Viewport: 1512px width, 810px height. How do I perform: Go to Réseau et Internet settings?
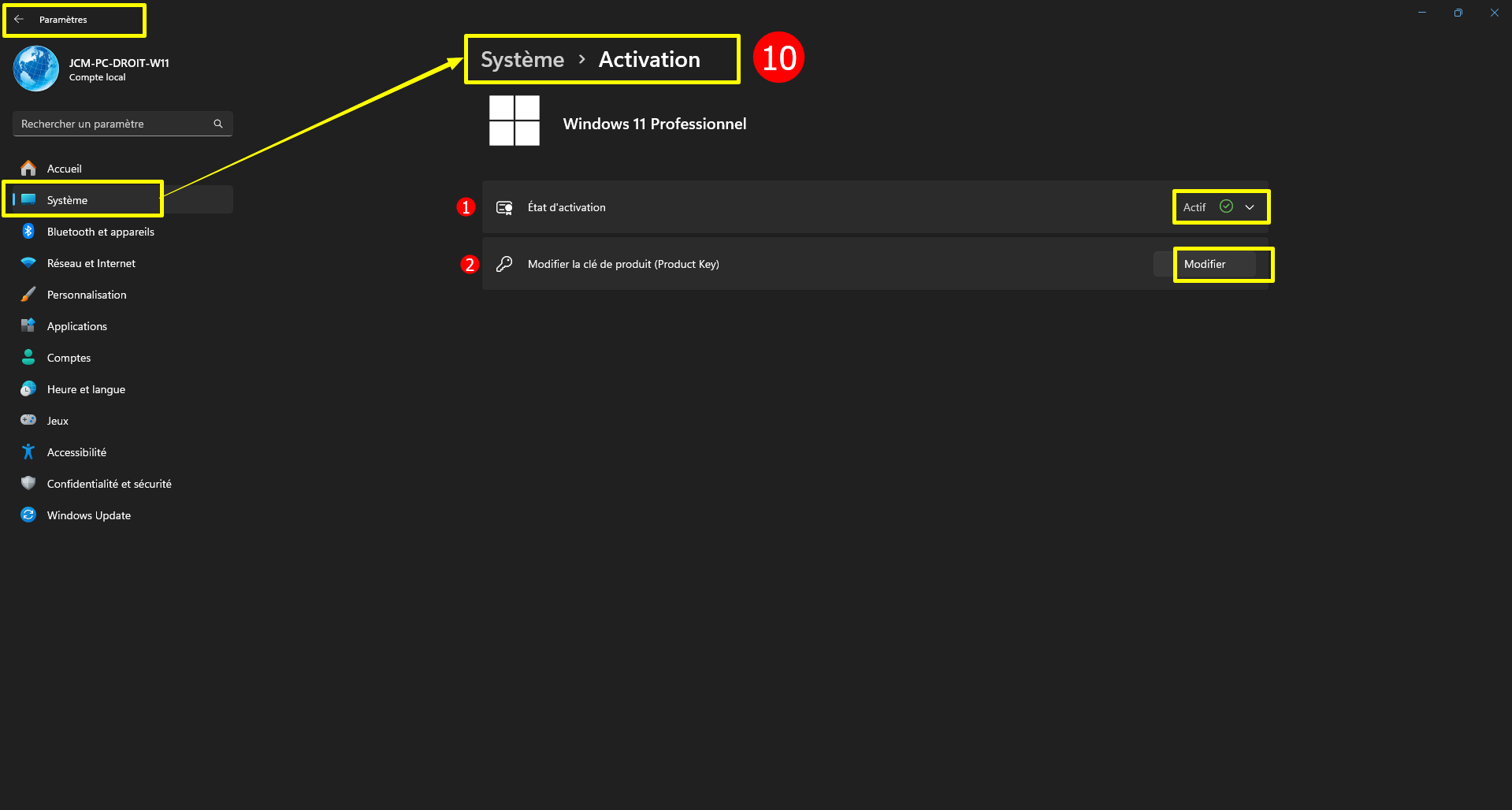tap(123, 263)
